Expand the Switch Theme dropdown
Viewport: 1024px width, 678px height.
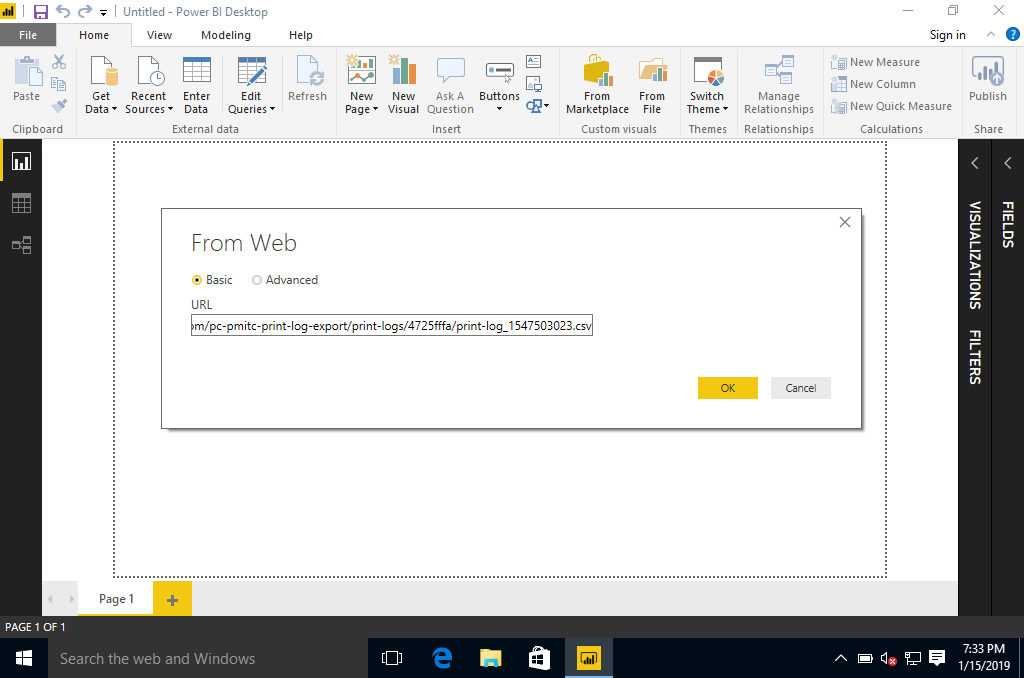tap(707, 109)
